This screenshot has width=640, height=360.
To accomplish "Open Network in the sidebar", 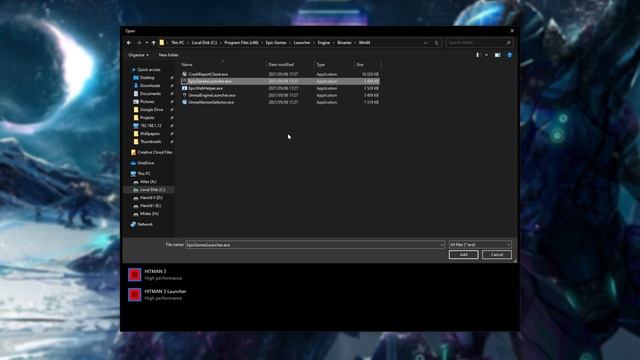I will point(145,224).
